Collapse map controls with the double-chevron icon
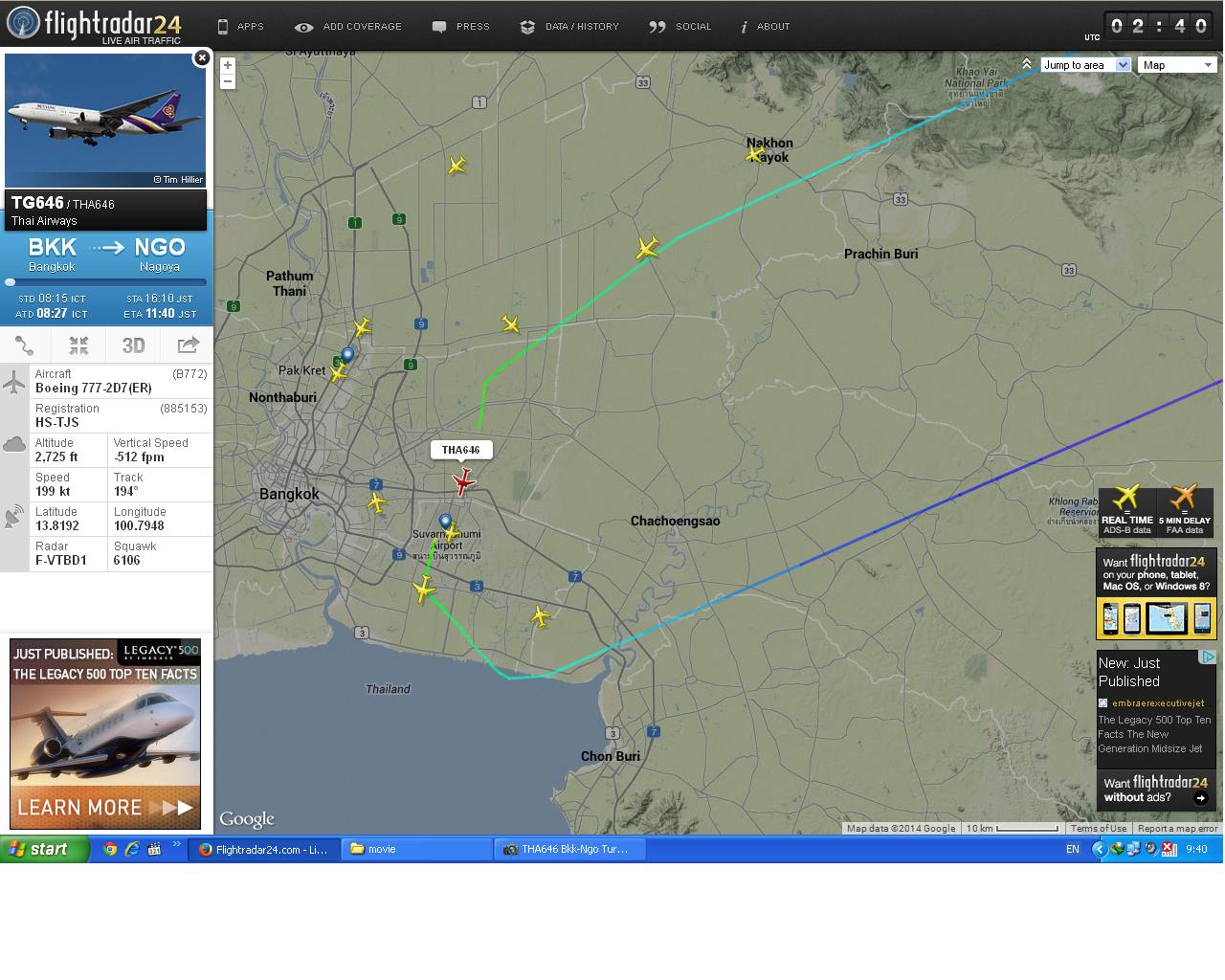 [1027, 64]
